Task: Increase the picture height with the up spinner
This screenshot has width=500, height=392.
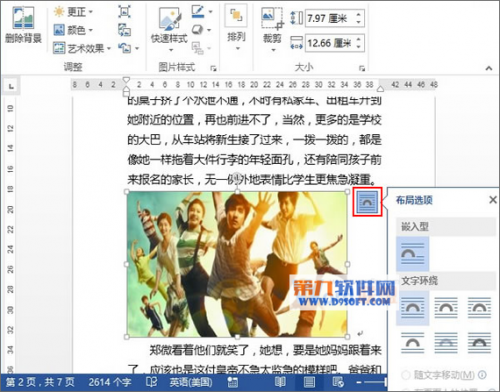Action: [359, 14]
